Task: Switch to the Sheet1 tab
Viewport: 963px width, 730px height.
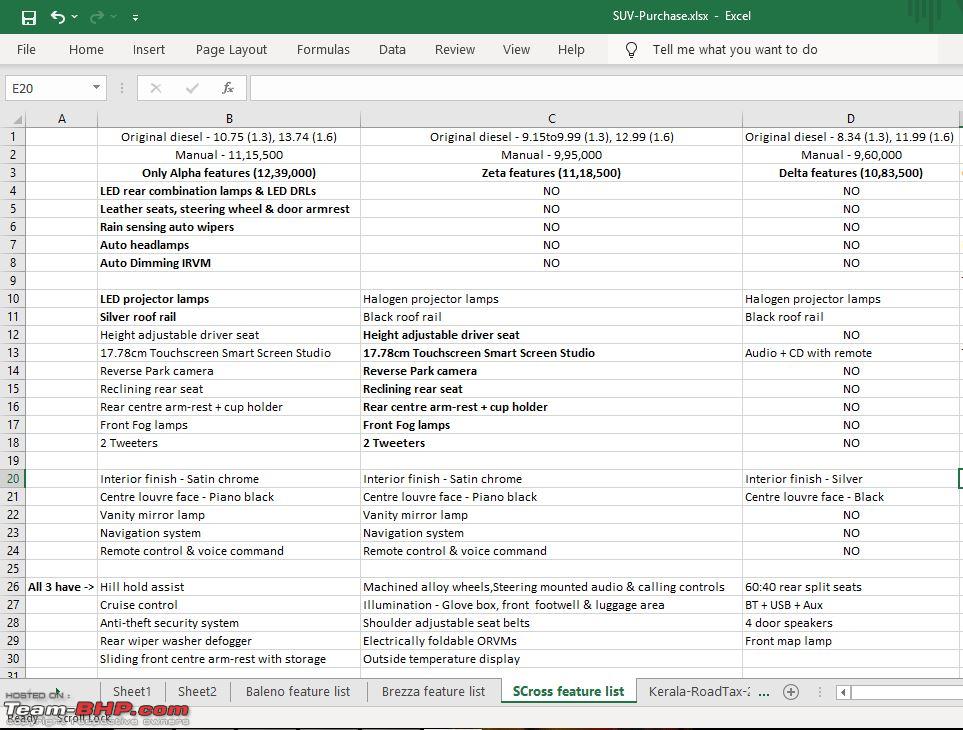Action: point(131,691)
